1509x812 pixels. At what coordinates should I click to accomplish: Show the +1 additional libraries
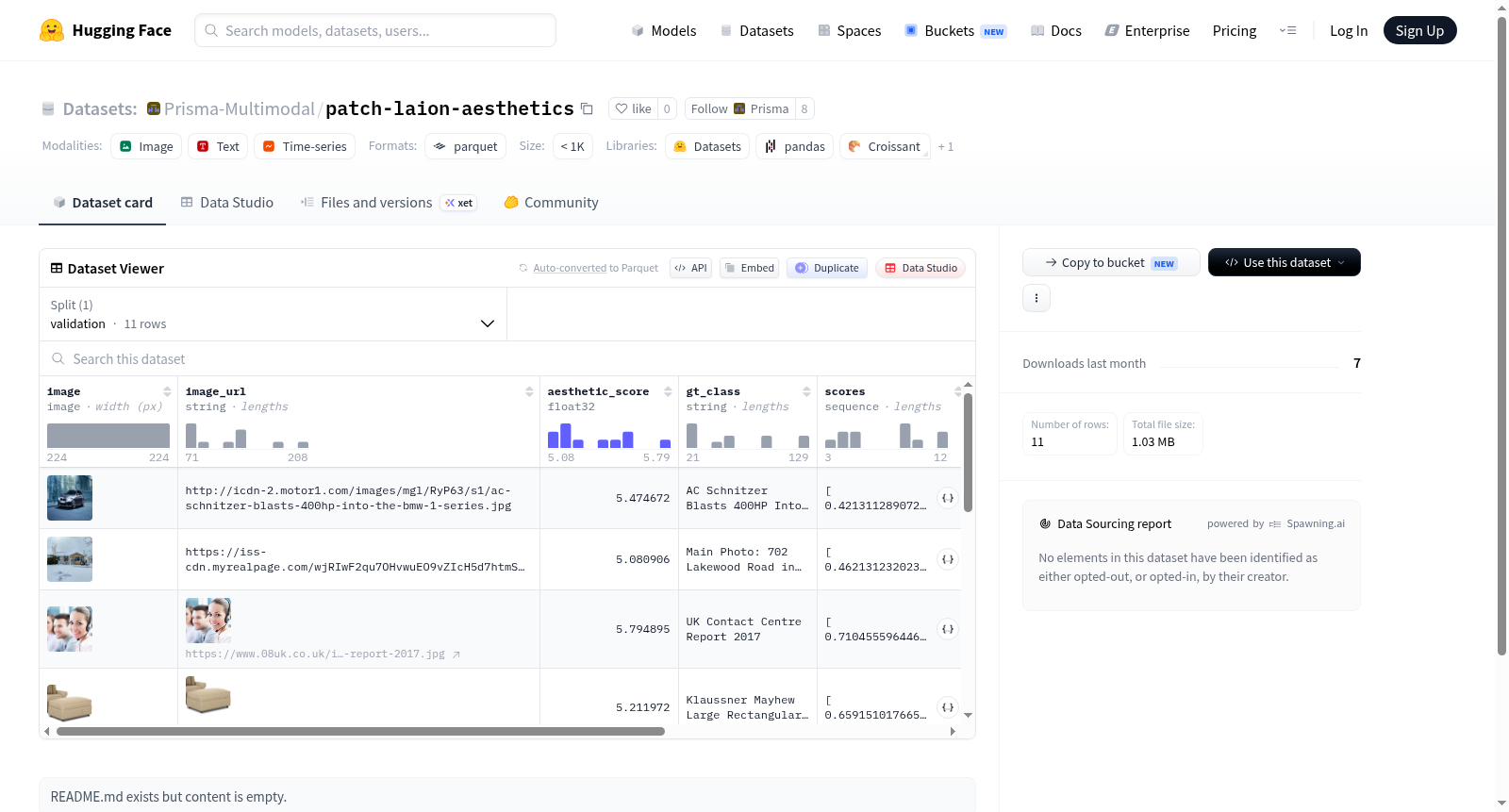pos(945,147)
